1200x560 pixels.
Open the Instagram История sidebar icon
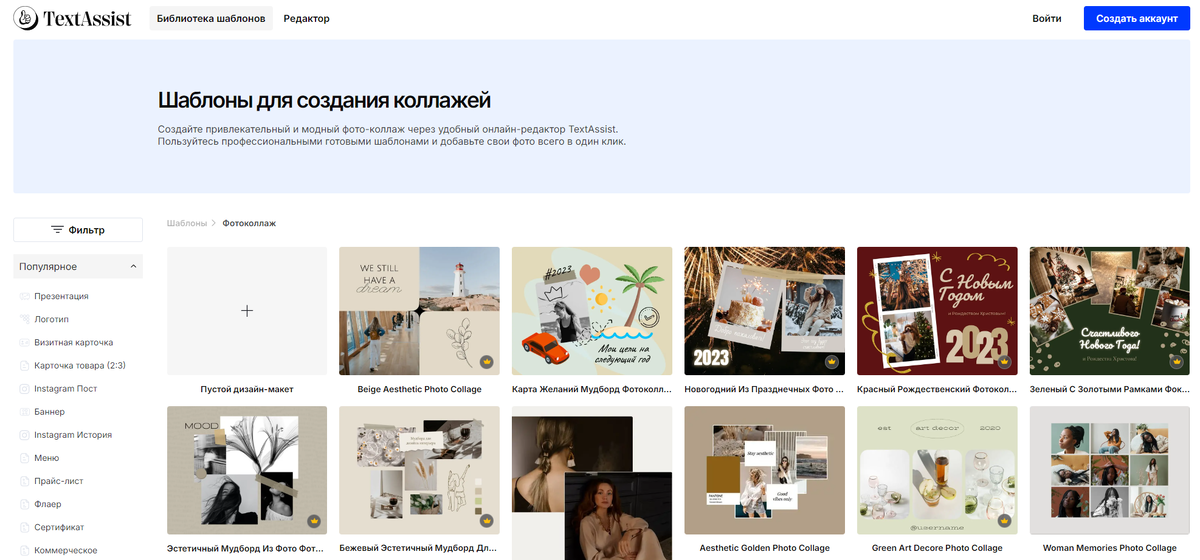25,435
